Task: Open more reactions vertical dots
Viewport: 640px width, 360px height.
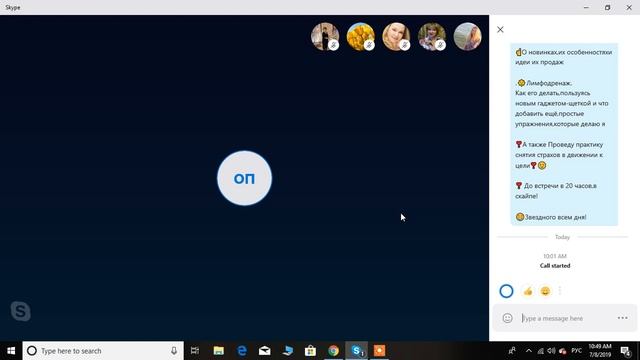Action: pos(560,291)
